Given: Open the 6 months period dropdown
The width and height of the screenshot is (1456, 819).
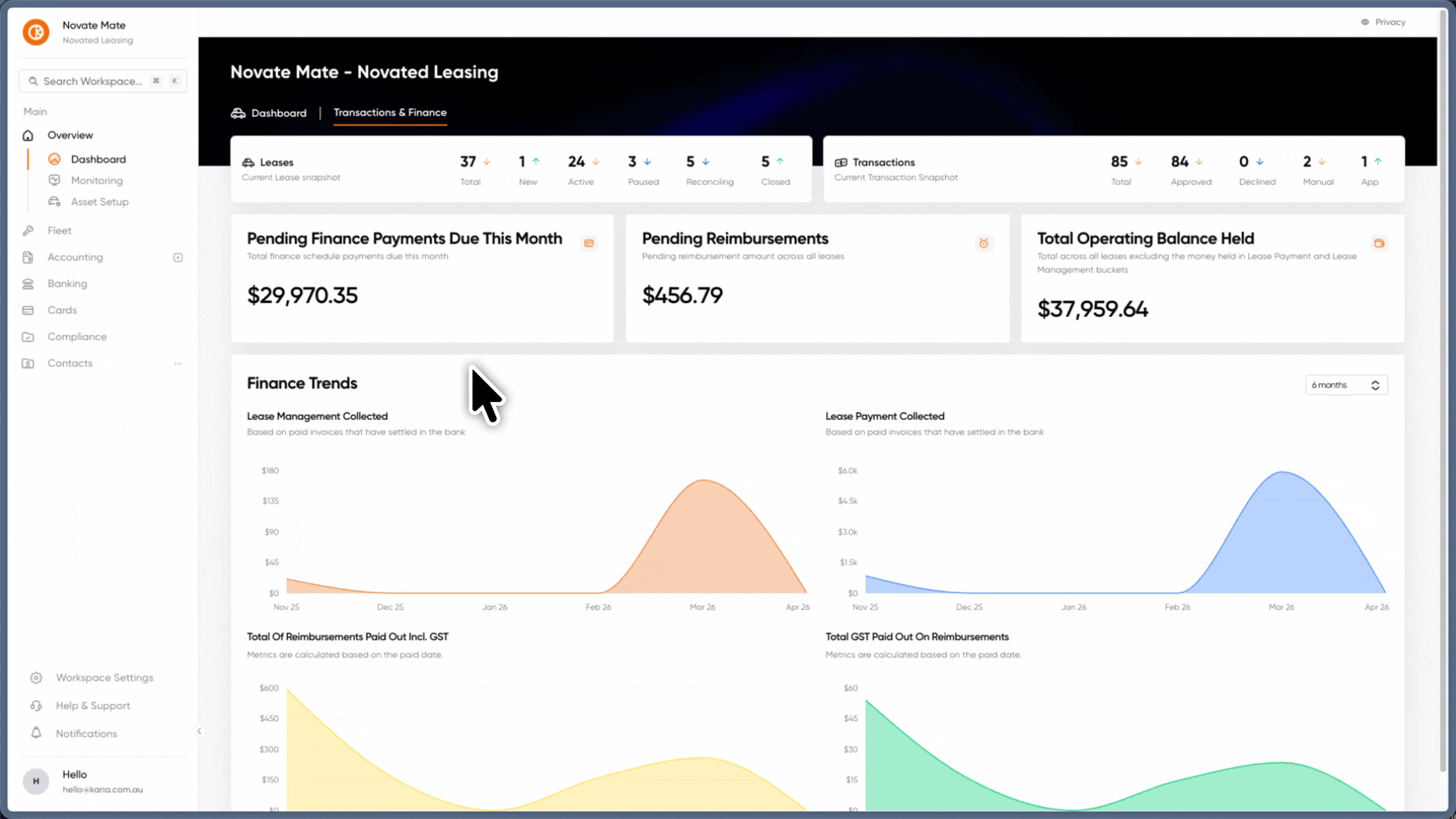Looking at the screenshot, I should tap(1346, 385).
